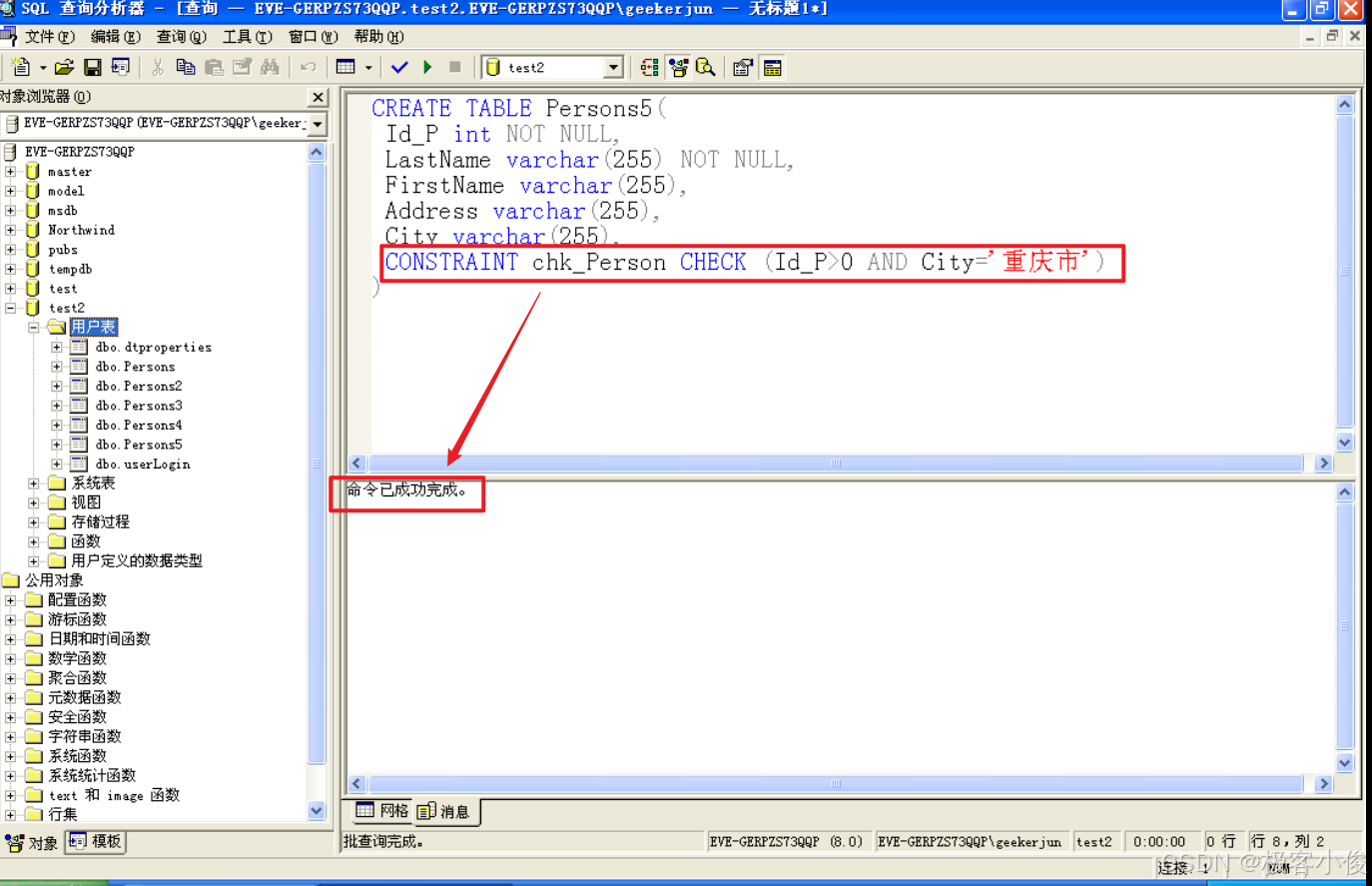Click the Copy toolbar icon
Screen dimensions: 1372x886
(185, 67)
